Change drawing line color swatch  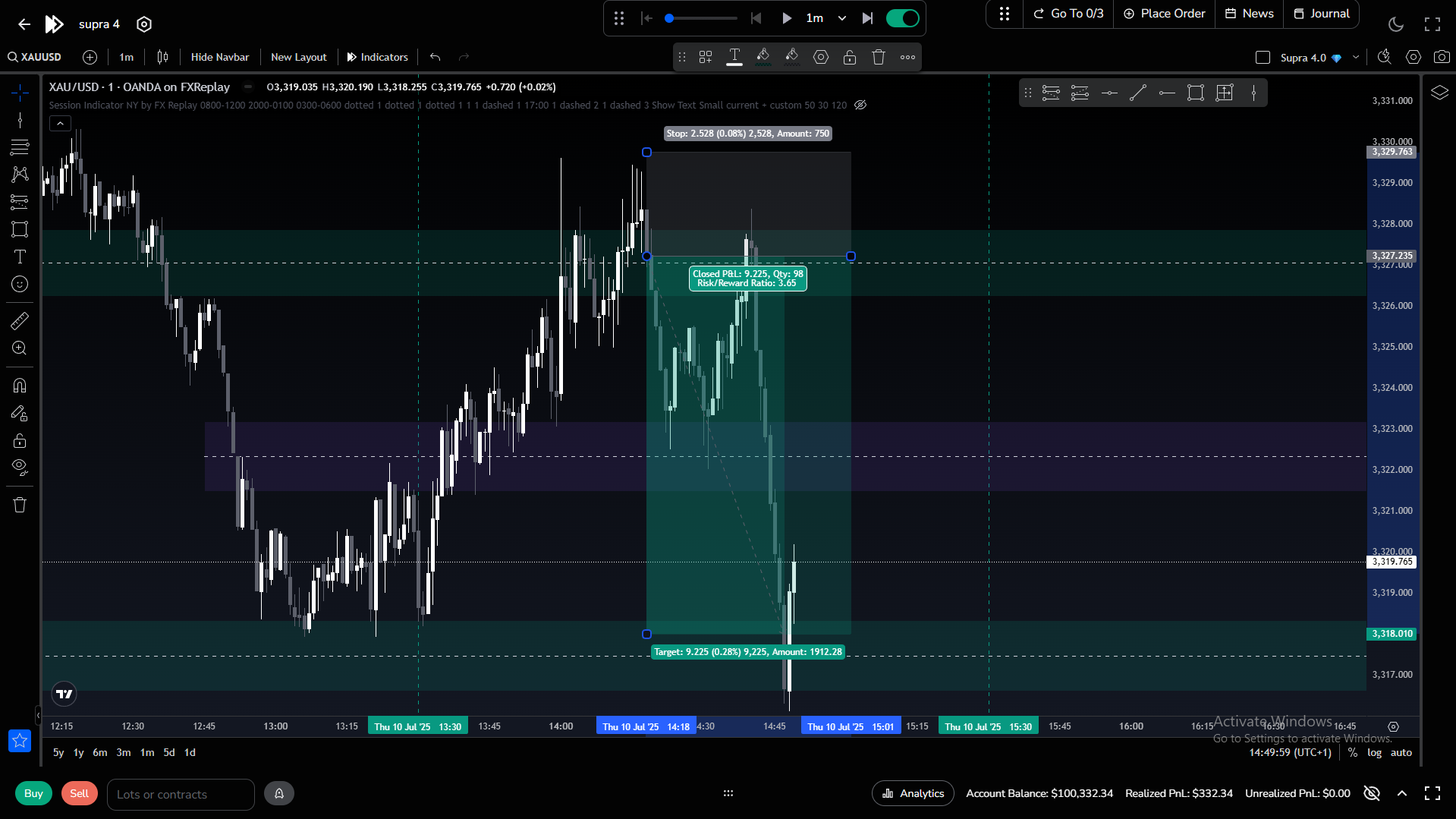763,57
